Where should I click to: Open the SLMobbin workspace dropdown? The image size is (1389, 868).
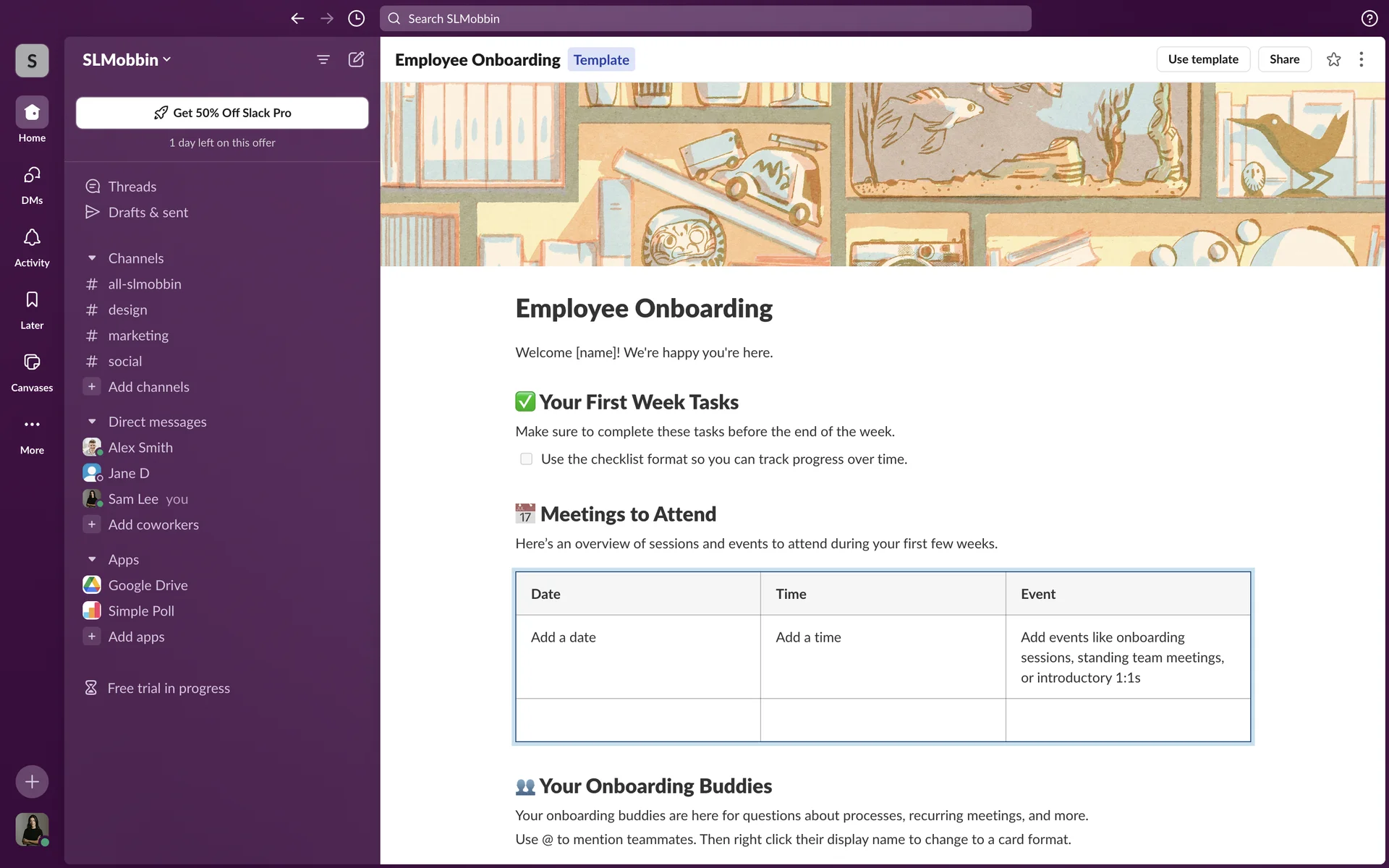(127, 60)
